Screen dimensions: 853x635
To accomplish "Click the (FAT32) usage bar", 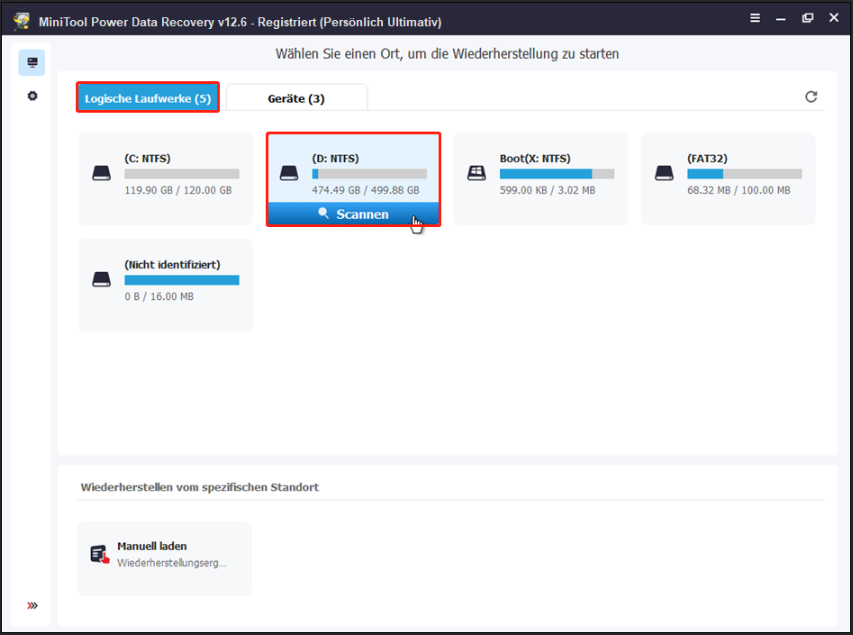I will (745, 174).
